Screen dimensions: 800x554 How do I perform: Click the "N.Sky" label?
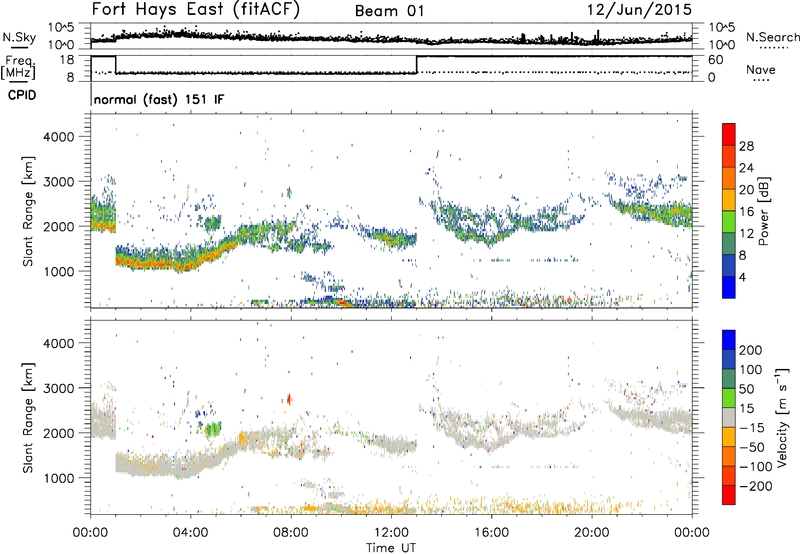coord(19,37)
